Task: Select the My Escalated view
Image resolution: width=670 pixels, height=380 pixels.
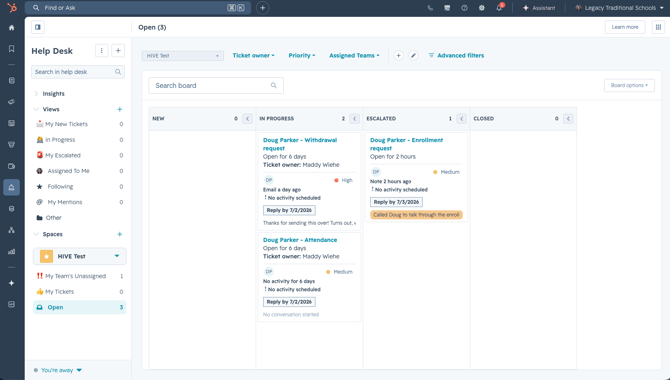Action: pos(79,156)
